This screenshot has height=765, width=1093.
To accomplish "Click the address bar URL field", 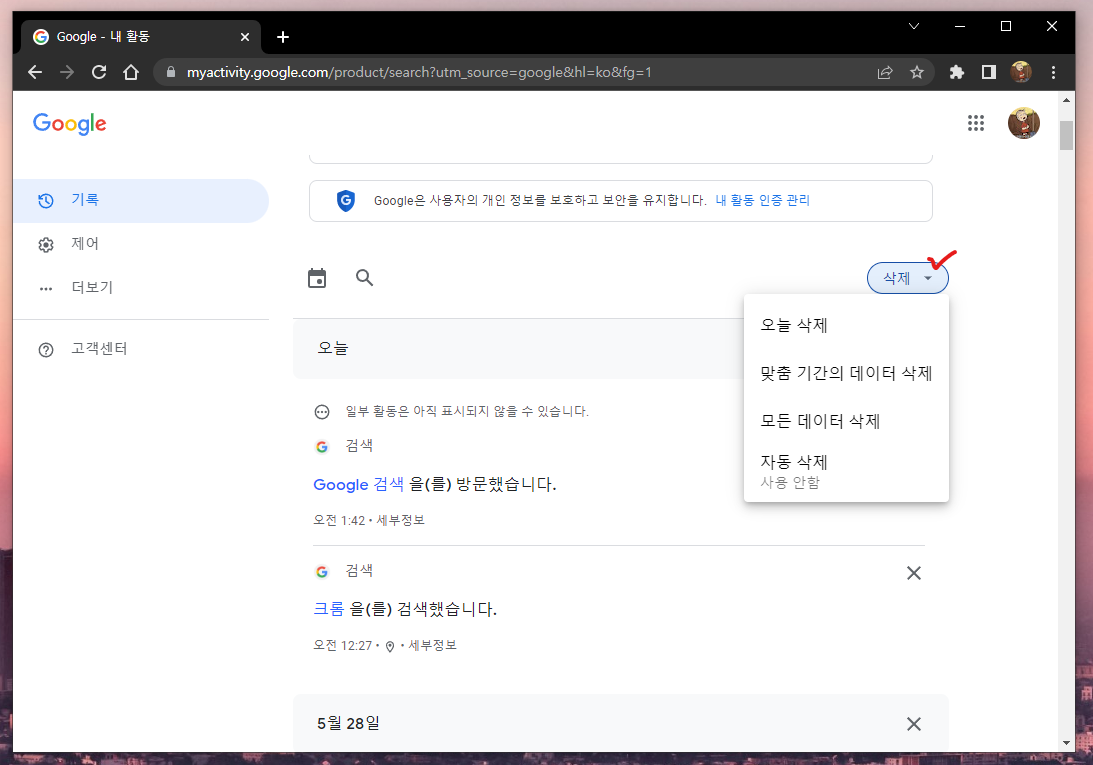I will point(516,72).
